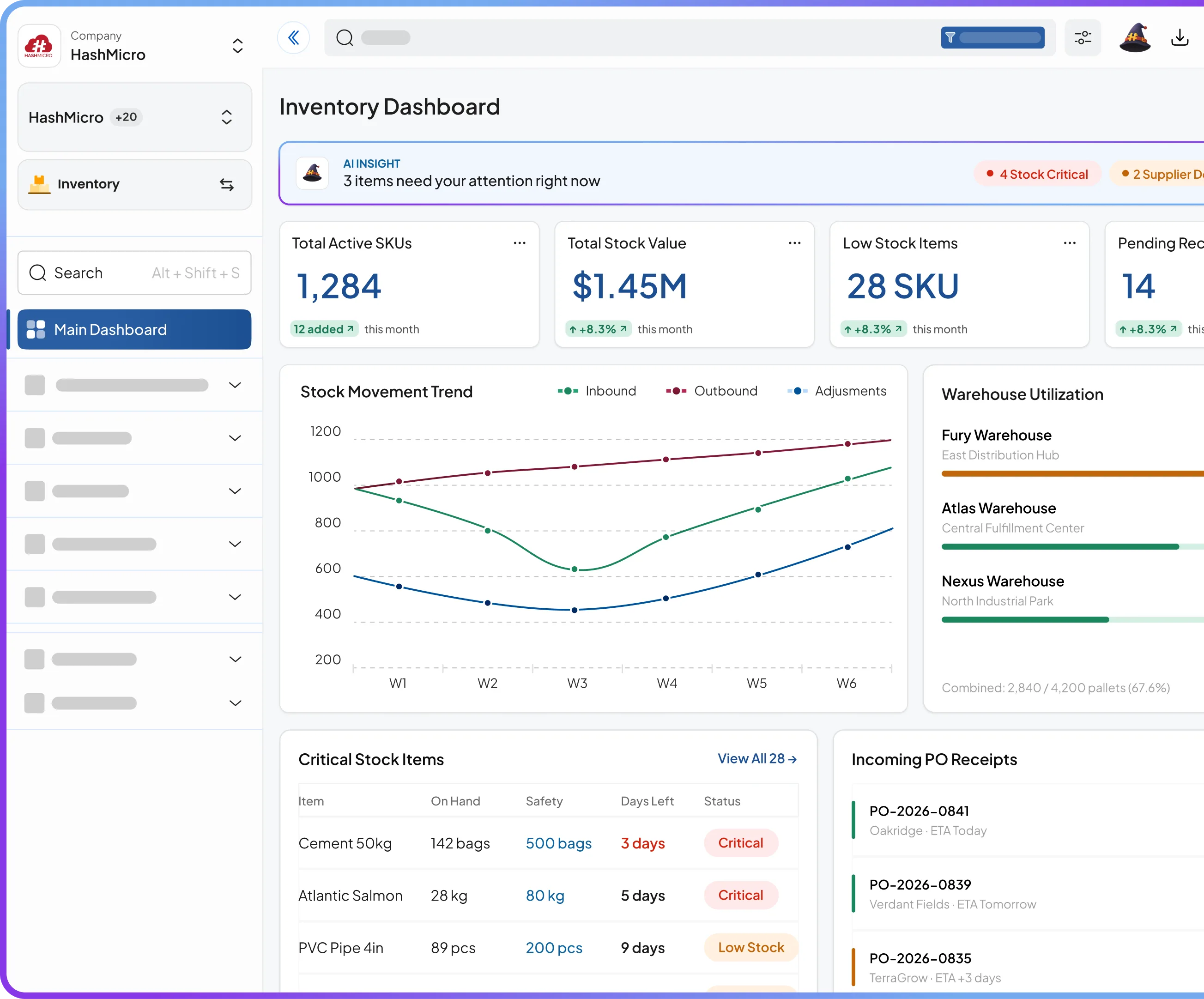The height and width of the screenshot is (999, 1204).
Task: Click the Atlantic Salmon item name
Action: point(351,895)
